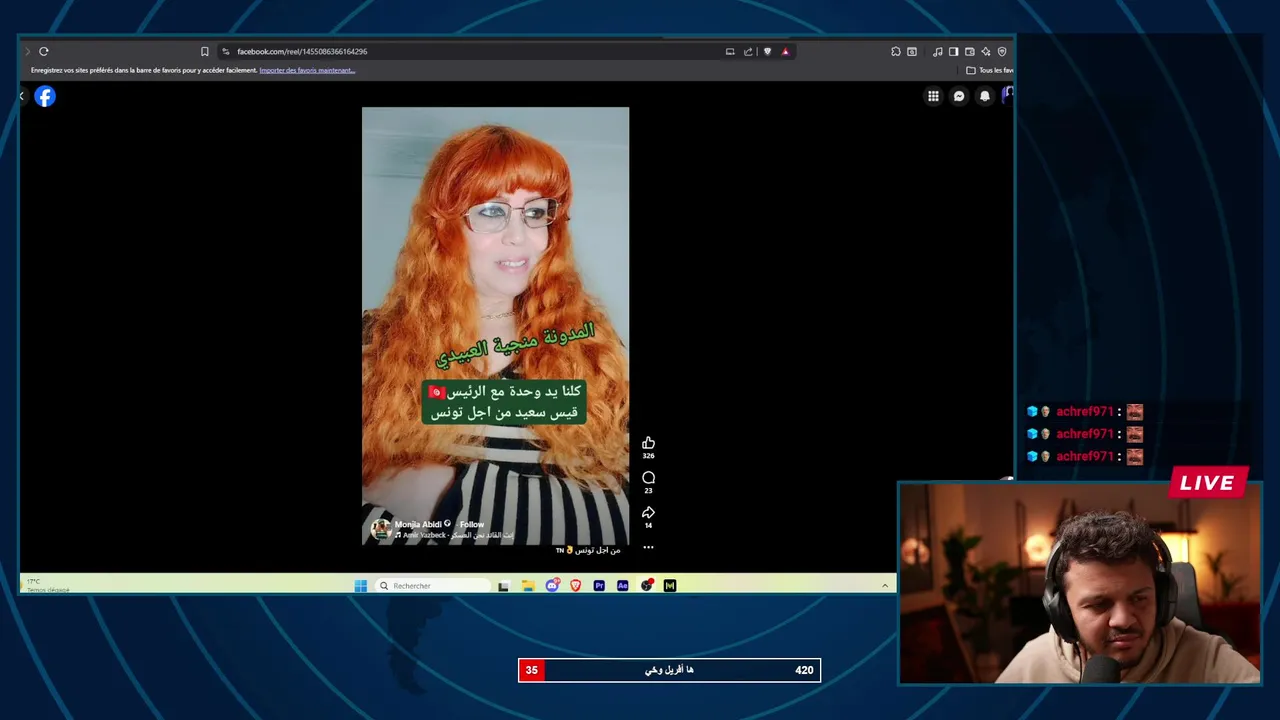This screenshot has height=720, width=1280.
Task: Open Facebook Messenger icon
Action: [959, 96]
